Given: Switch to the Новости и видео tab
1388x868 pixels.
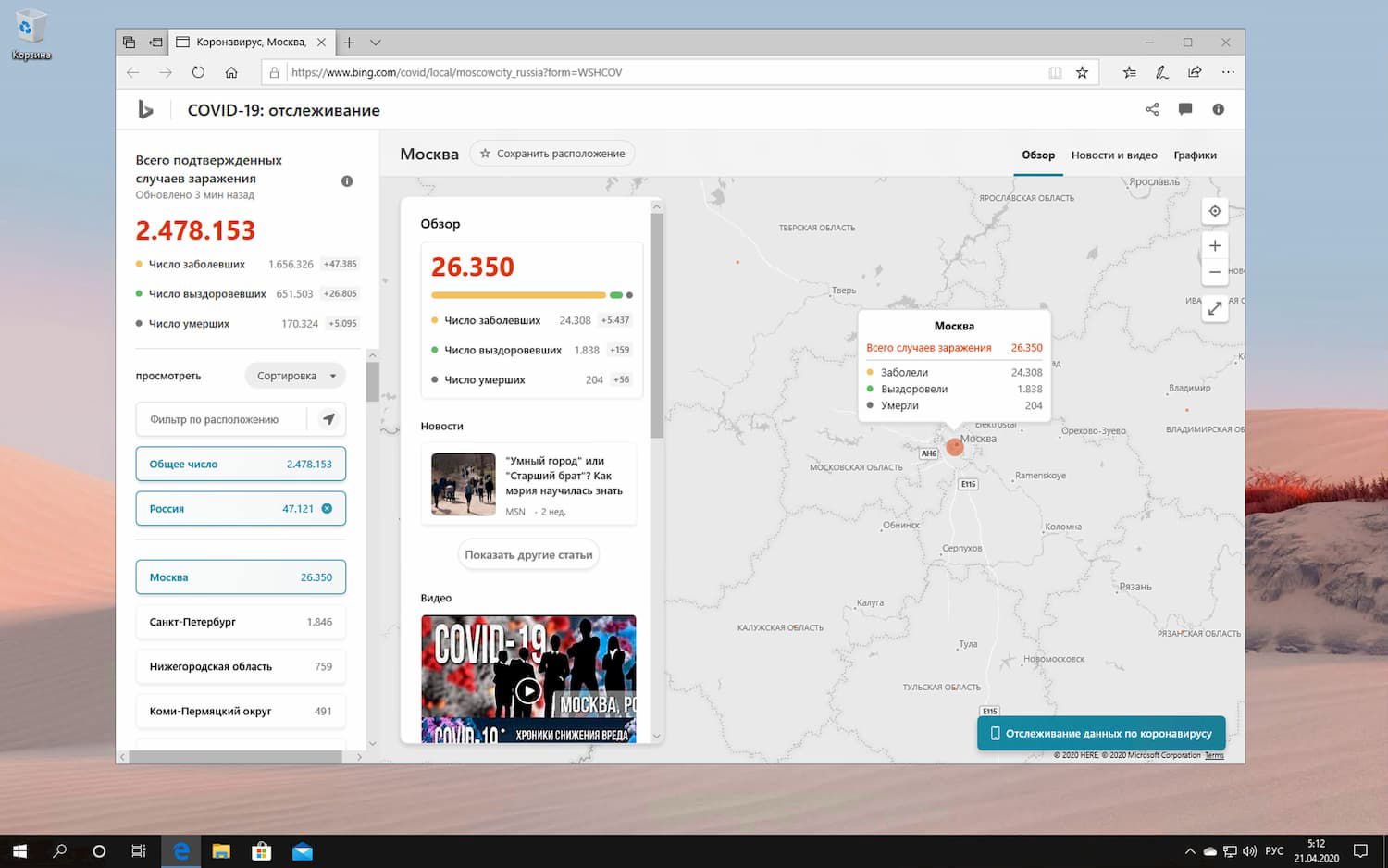Looking at the screenshot, I should [x=1114, y=155].
